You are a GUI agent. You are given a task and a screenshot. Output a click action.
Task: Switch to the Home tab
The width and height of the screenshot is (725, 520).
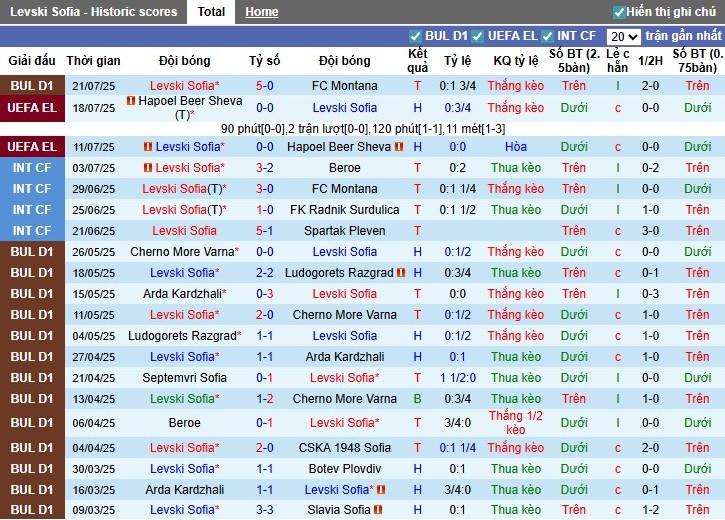262,12
